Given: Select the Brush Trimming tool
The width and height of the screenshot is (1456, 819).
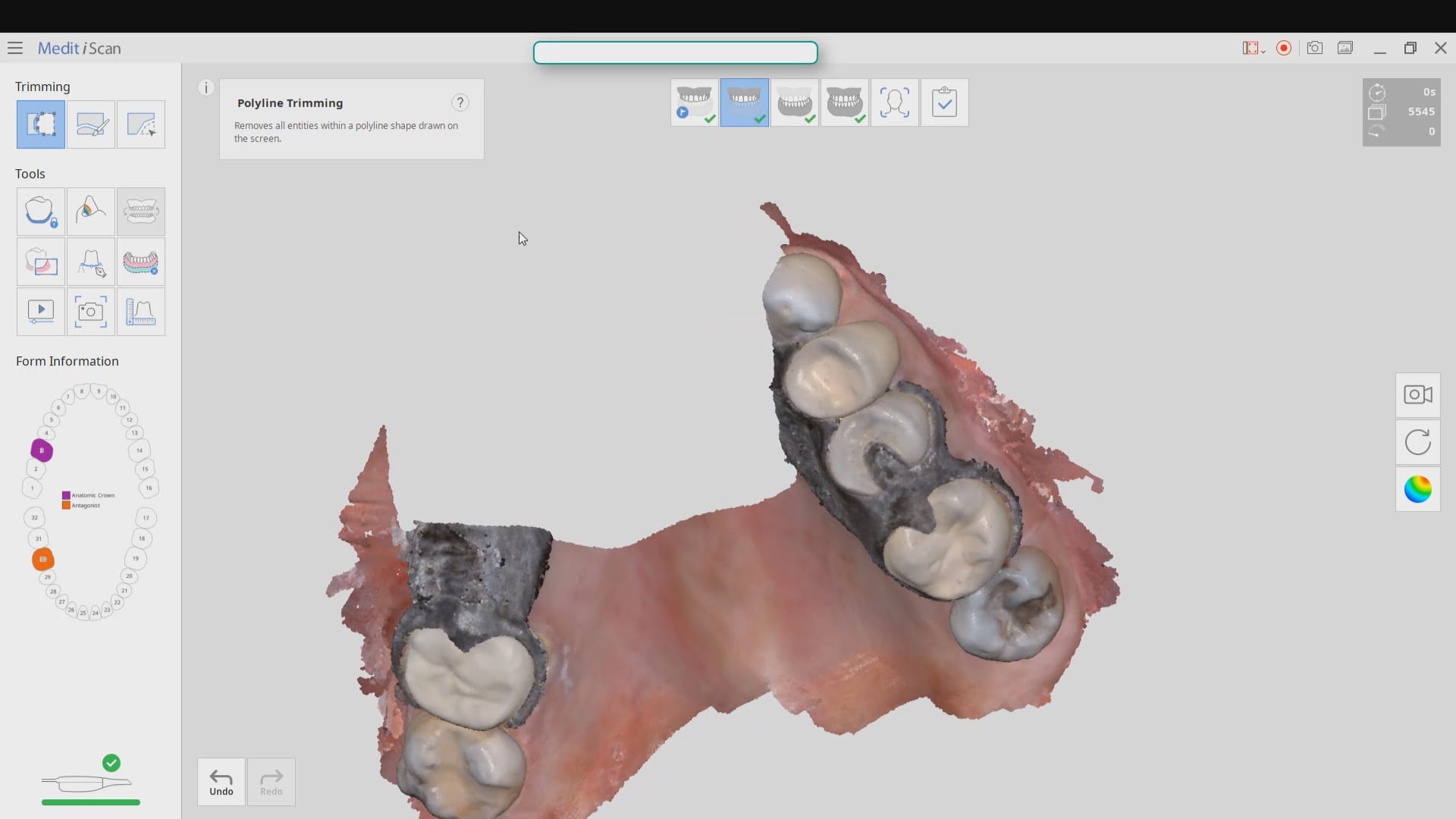Looking at the screenshot, I should [91, 124].
